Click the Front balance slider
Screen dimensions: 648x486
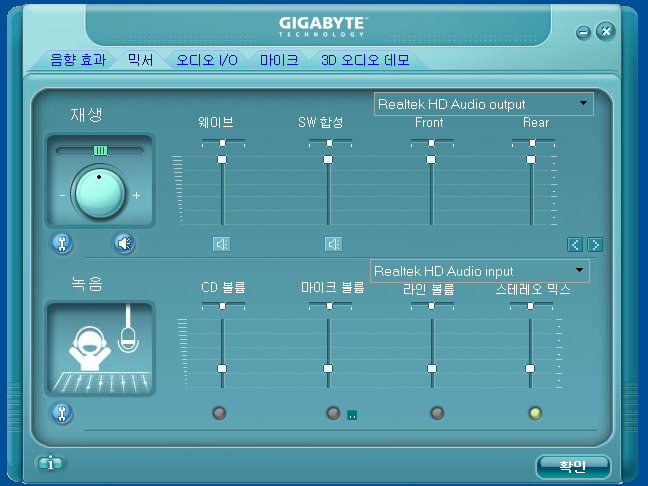432,143
